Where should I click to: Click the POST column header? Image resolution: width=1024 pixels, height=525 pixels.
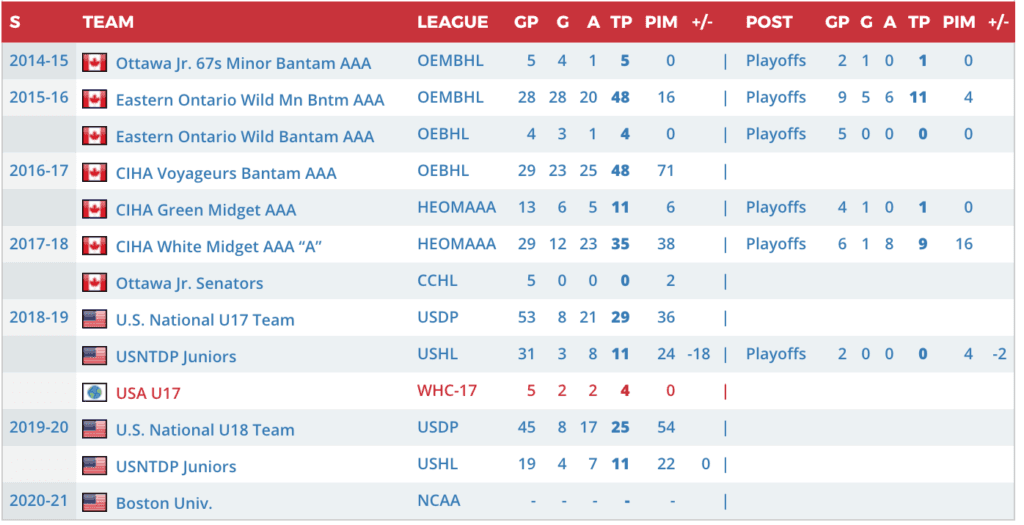(x=769, y=22)
